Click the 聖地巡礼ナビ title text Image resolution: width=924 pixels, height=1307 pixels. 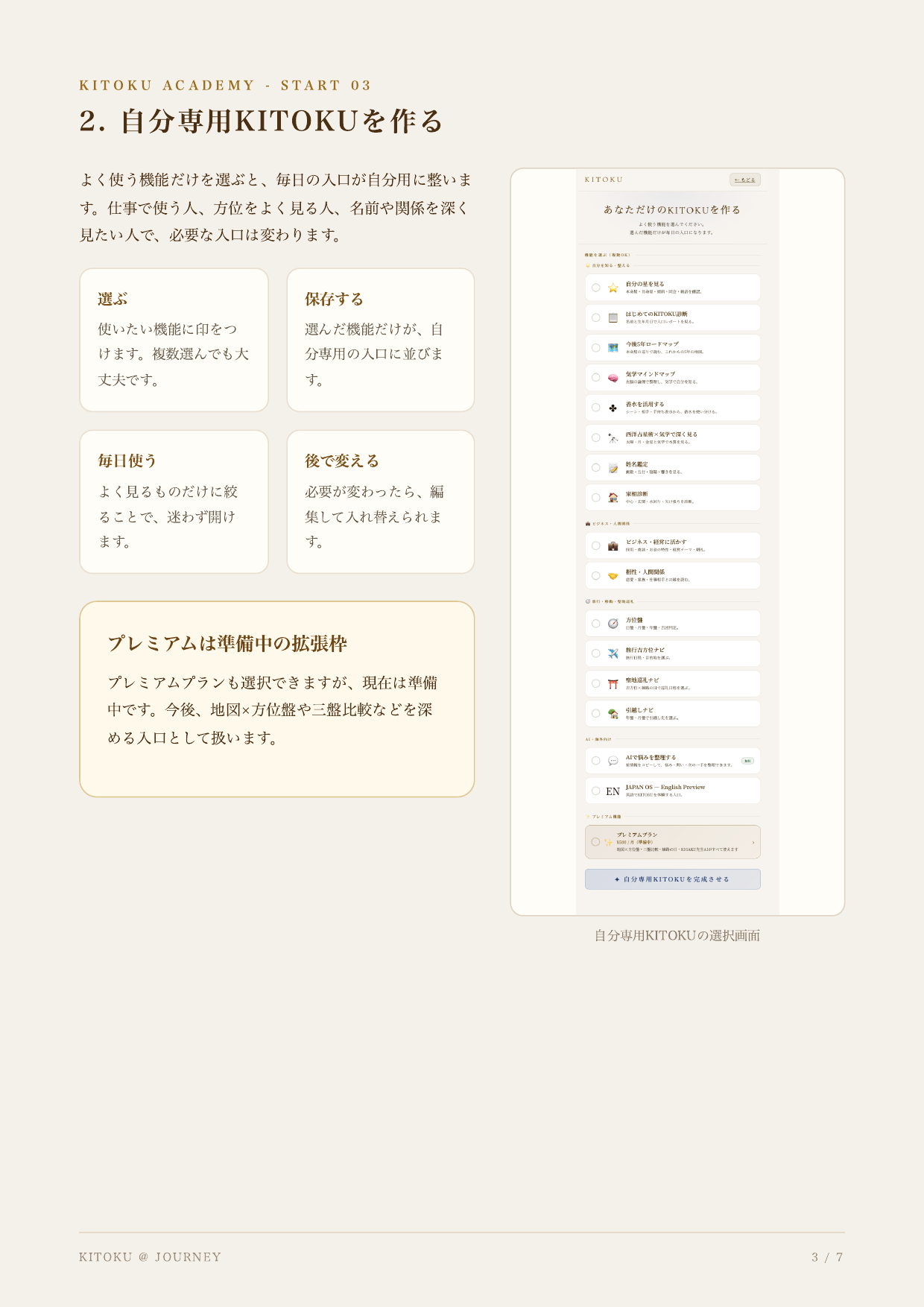(x=642, y=680)
